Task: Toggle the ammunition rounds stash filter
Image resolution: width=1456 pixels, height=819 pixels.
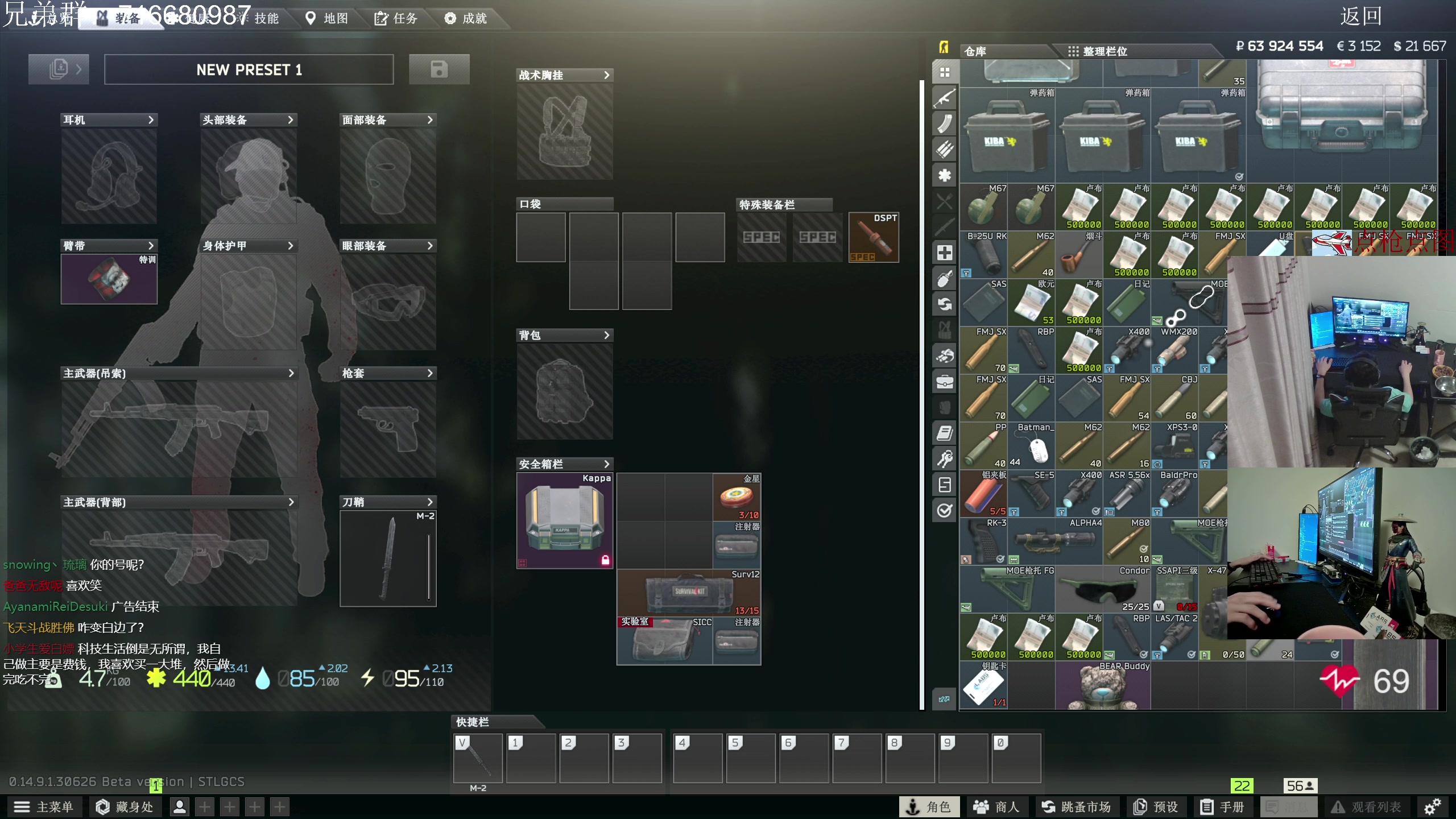Action: coord(945,150)
